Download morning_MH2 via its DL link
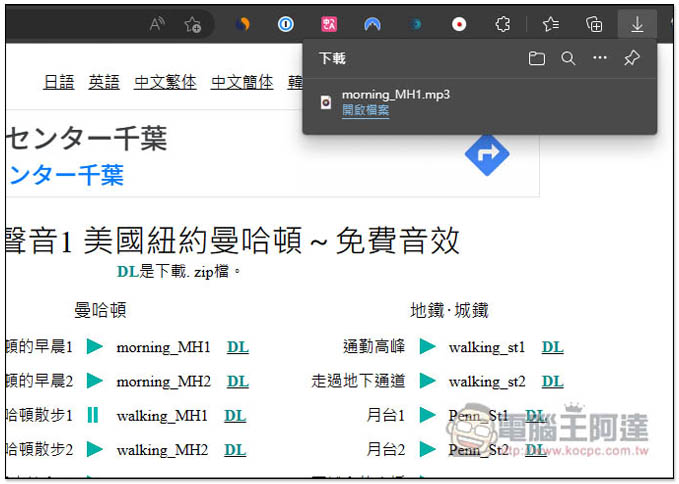The image size is (679, 484). (237, 381)
